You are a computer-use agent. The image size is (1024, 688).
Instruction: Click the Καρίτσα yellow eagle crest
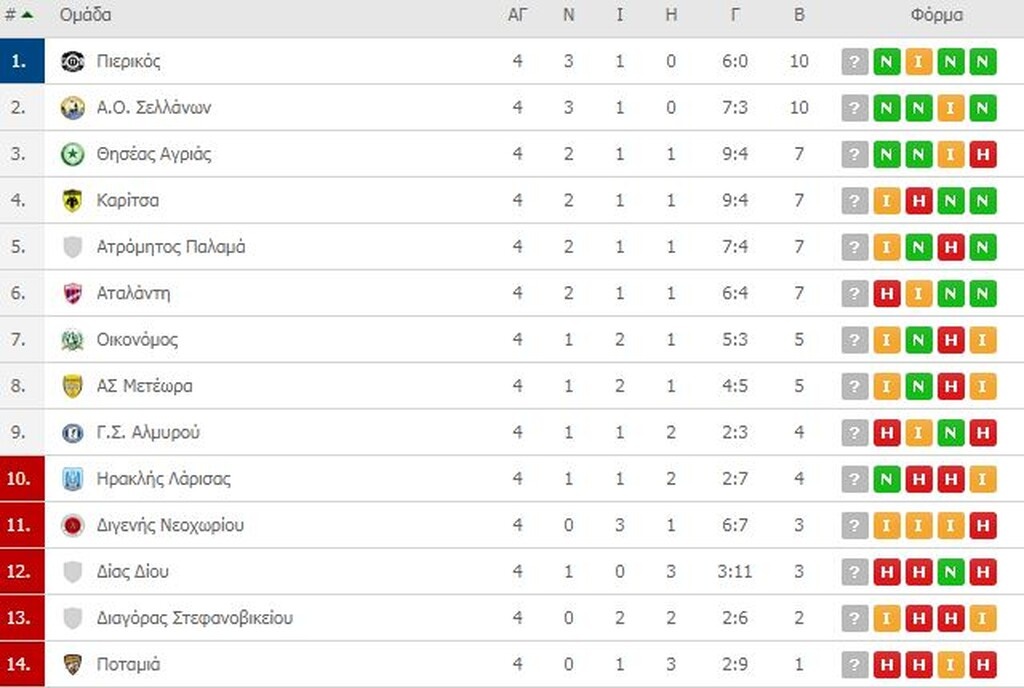coord(72,200)
